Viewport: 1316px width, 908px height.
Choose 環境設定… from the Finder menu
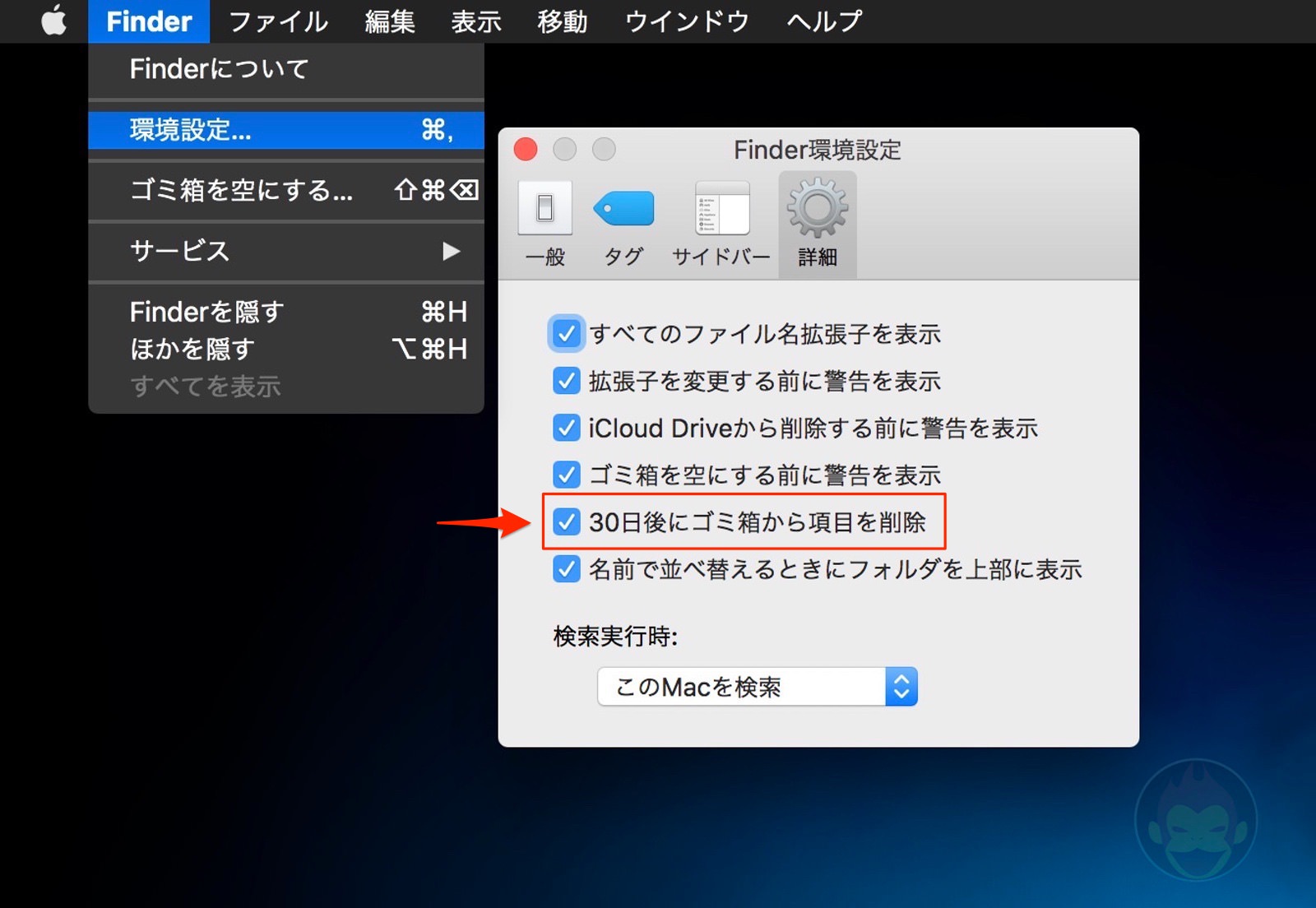pos(286,130)
